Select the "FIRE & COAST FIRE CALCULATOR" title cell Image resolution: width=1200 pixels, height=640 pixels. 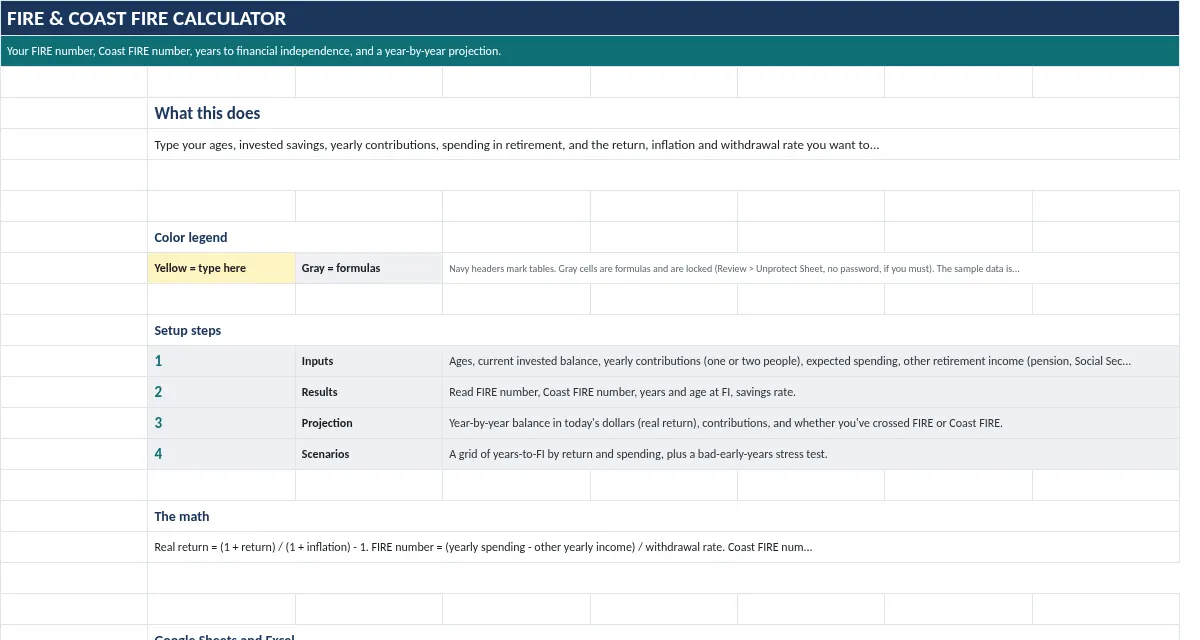pyautogui.click(x=590, y=19)
